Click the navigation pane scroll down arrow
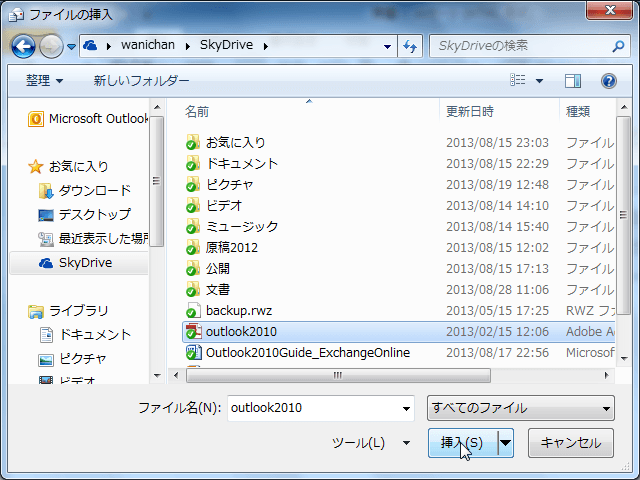 tap(157, 376)
